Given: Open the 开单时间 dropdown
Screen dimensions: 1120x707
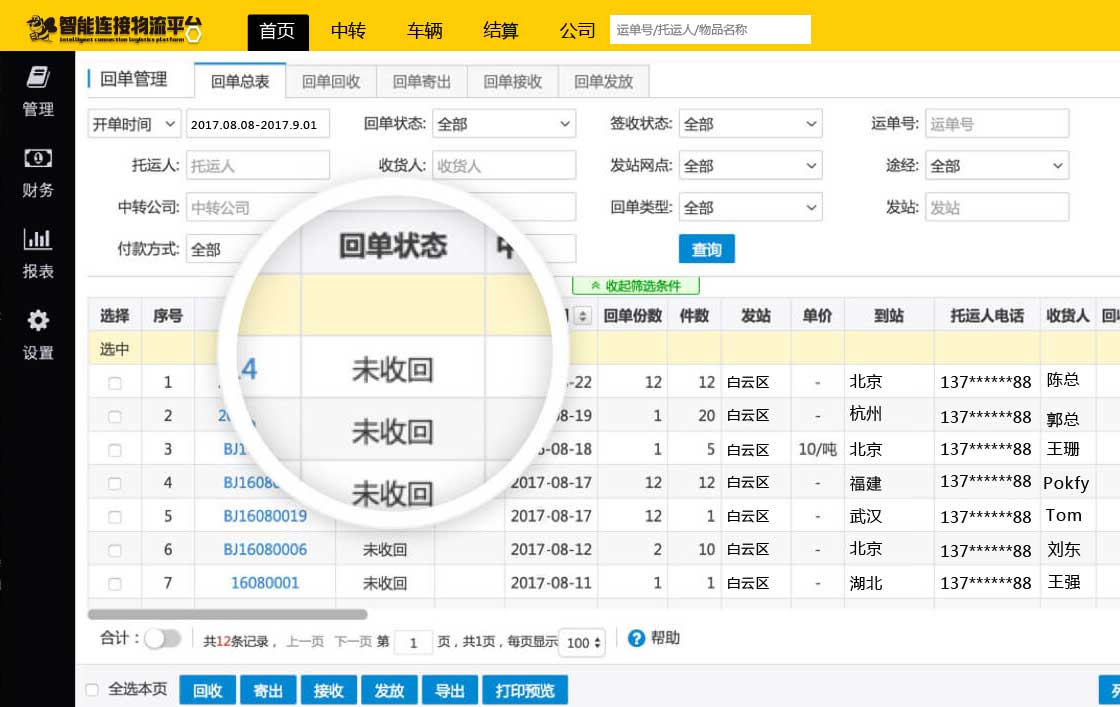Looking at the screenshot, I should point(135,124).
